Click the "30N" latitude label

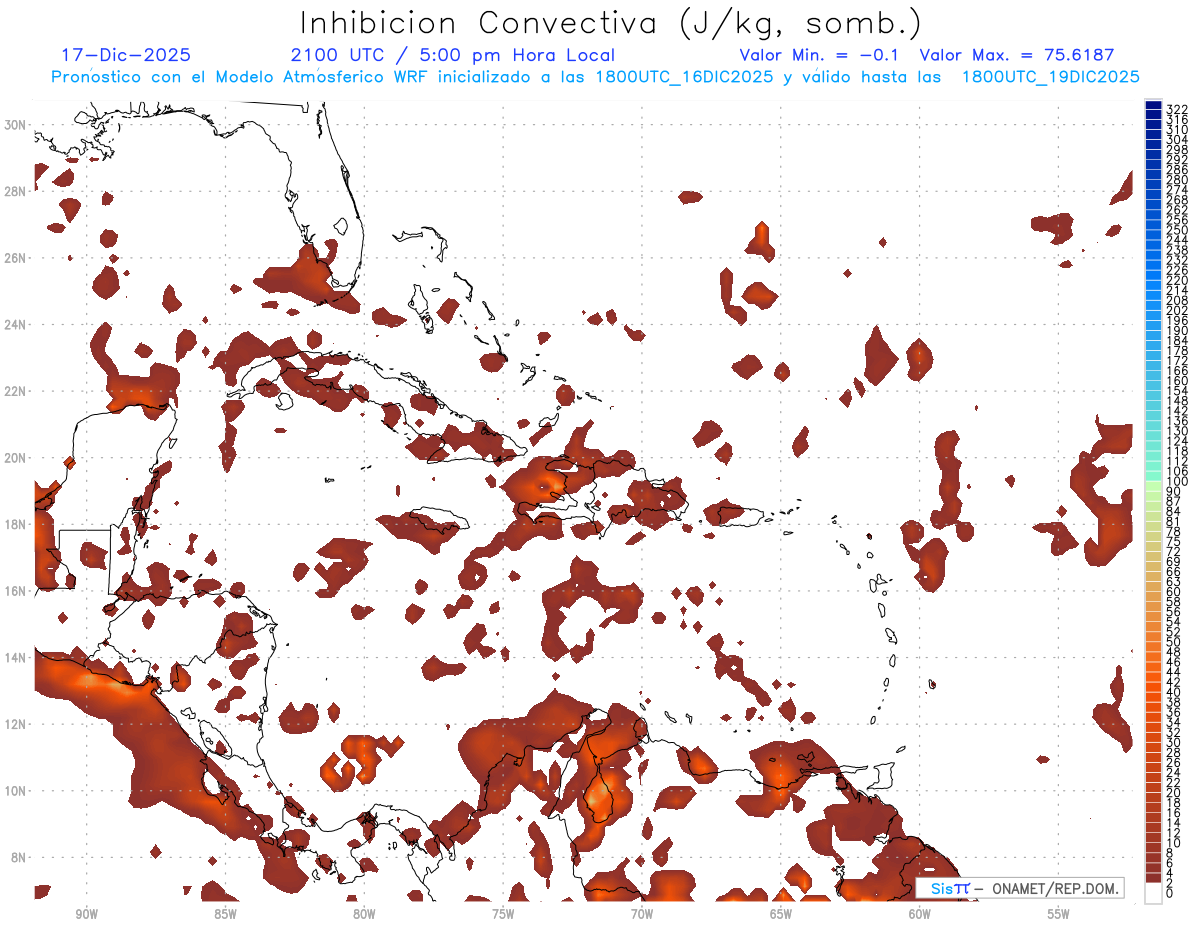click(17, 125)
